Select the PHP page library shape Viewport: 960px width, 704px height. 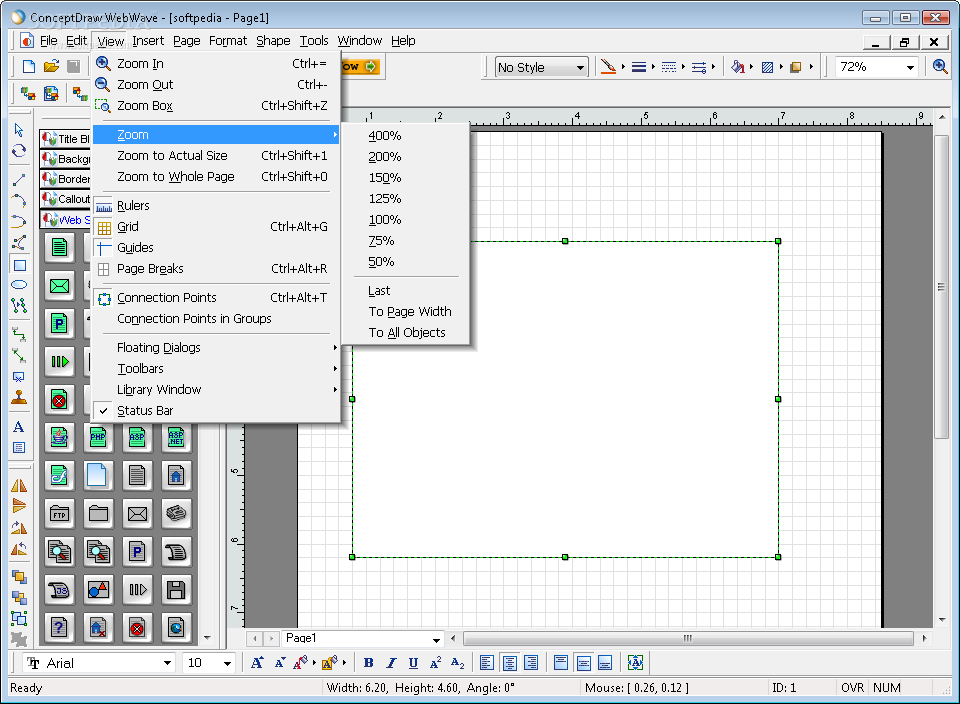[98, 437]
